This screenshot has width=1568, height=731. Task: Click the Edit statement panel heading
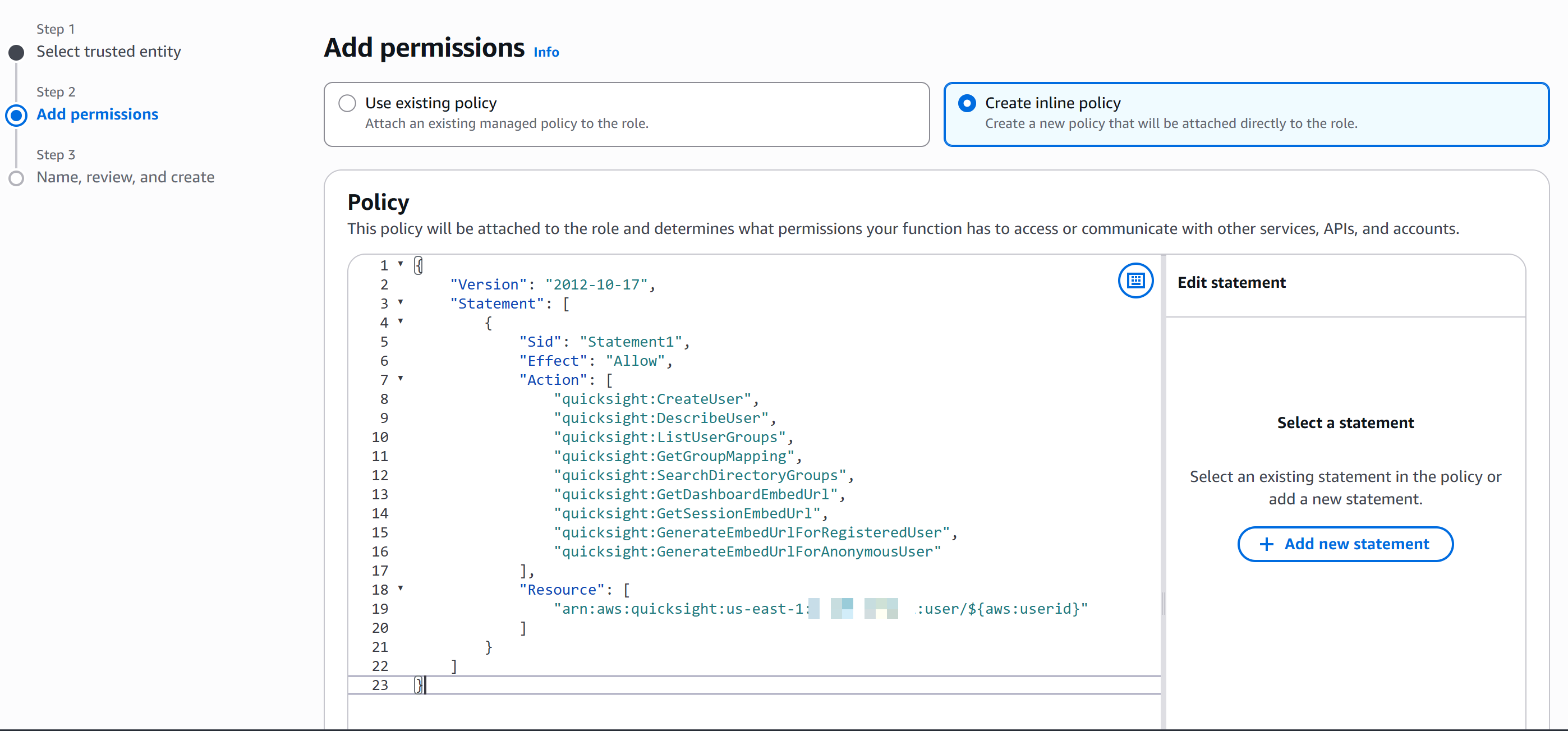(x=1231, y=282)
